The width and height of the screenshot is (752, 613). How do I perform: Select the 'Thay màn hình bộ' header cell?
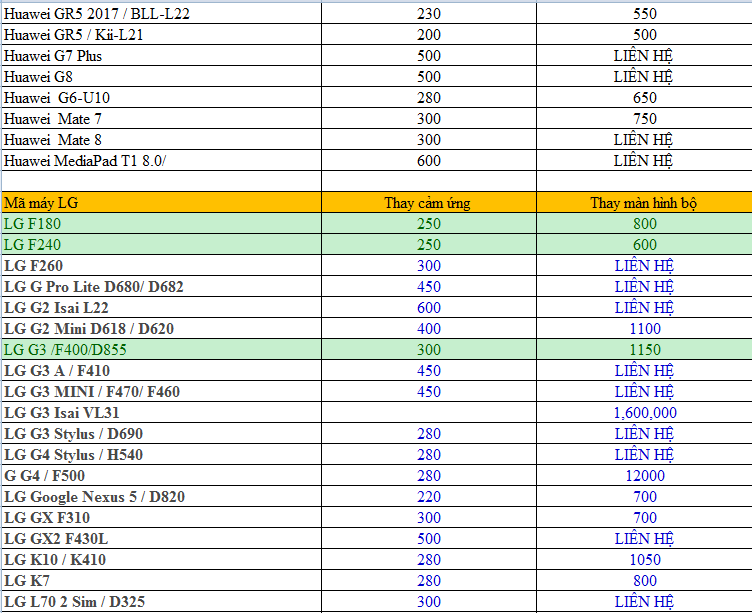tap(644, 202)
